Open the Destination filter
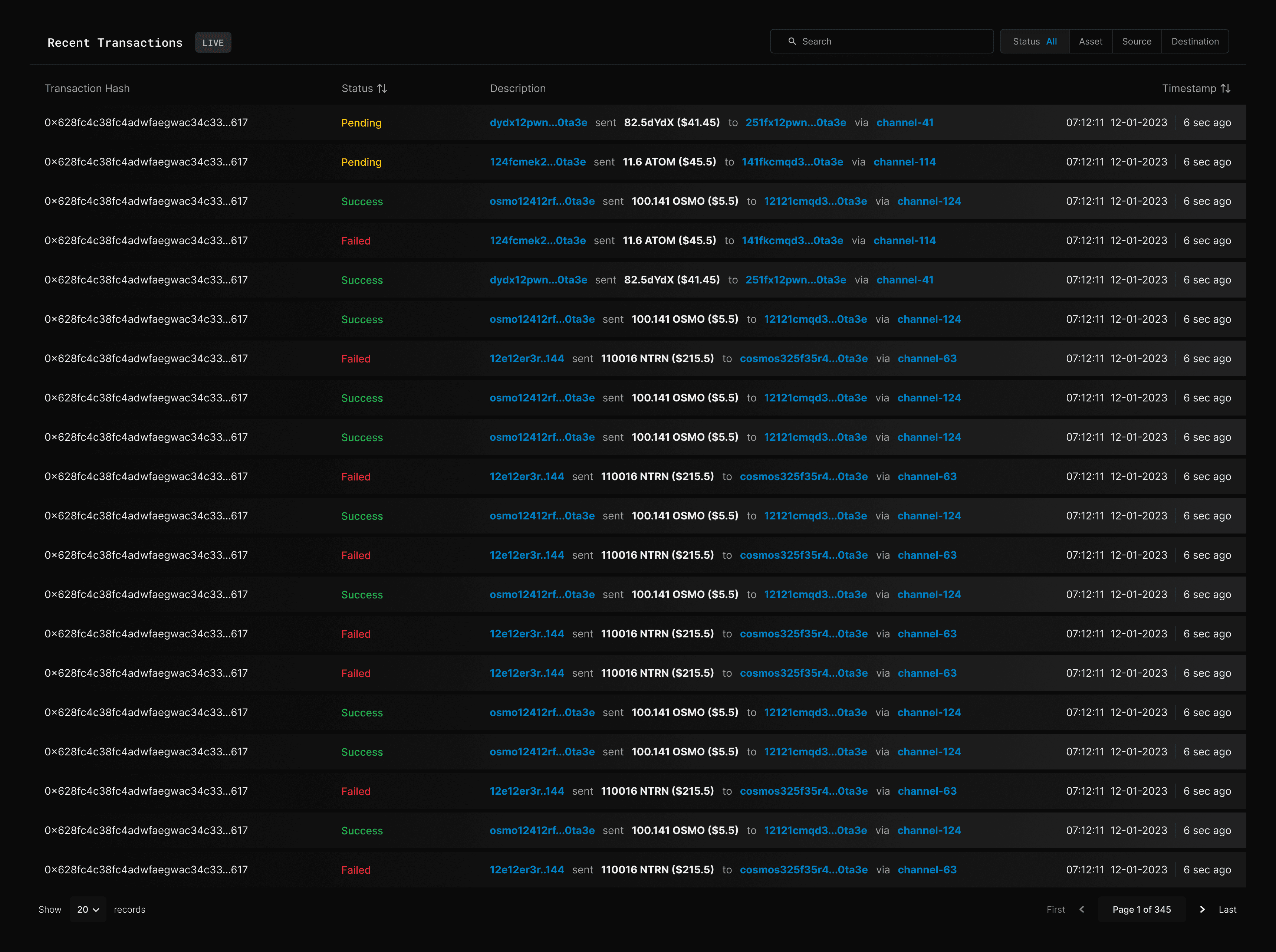 (1195, 42)
